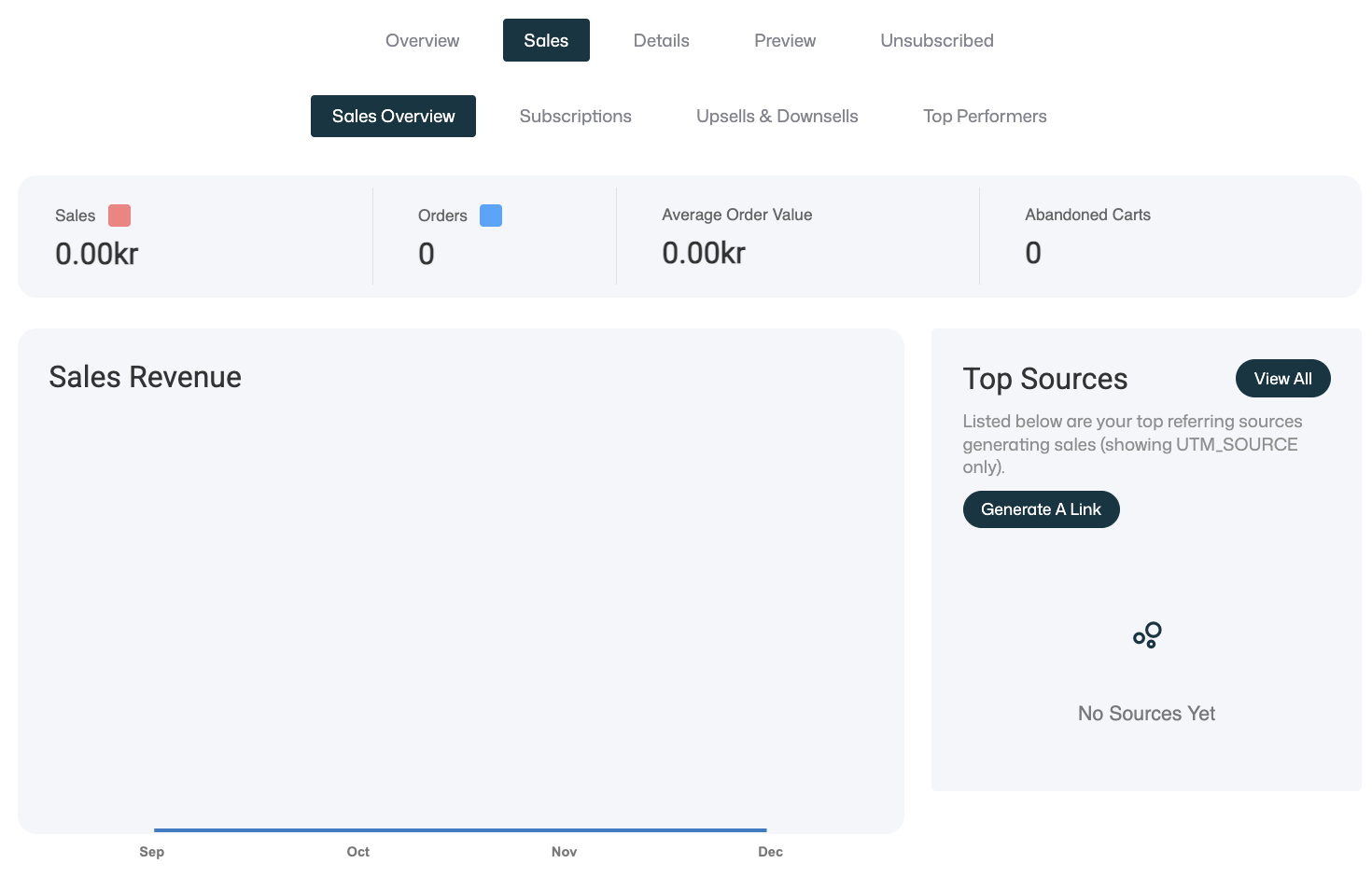
Task: Click the Abandoned Carts label
Action: click(x=1087, y=215)
